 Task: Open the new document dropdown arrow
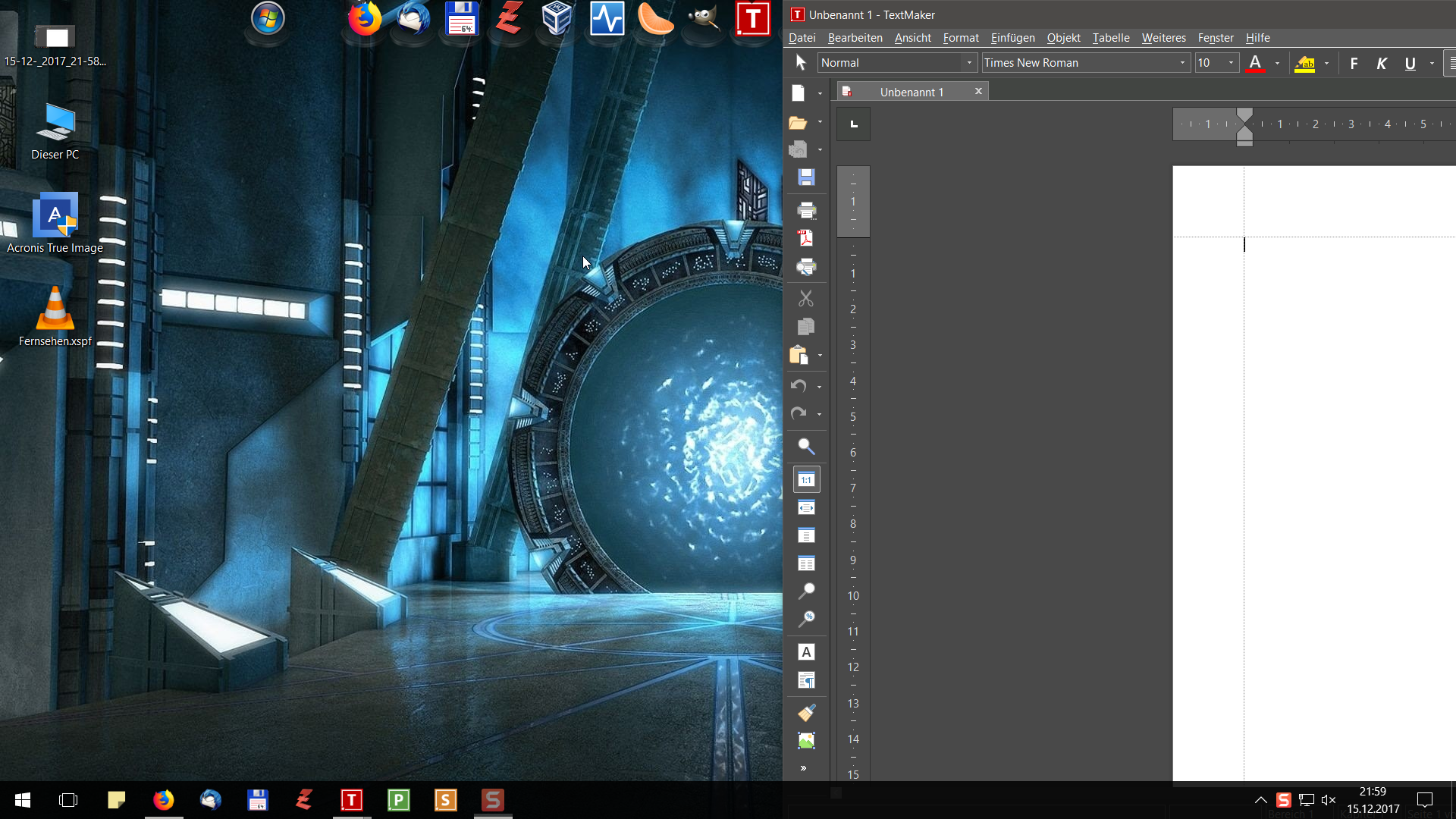tap(820, 94)
